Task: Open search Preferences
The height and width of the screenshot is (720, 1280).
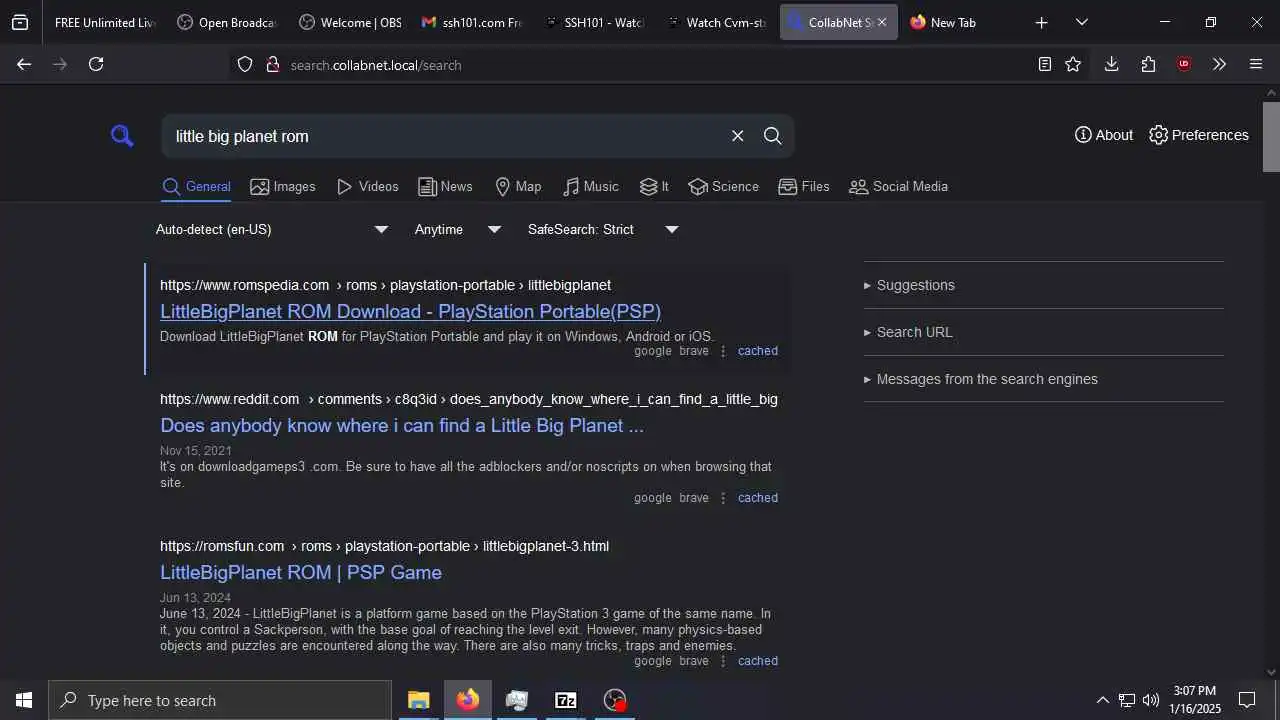Action: point(1199,135)
